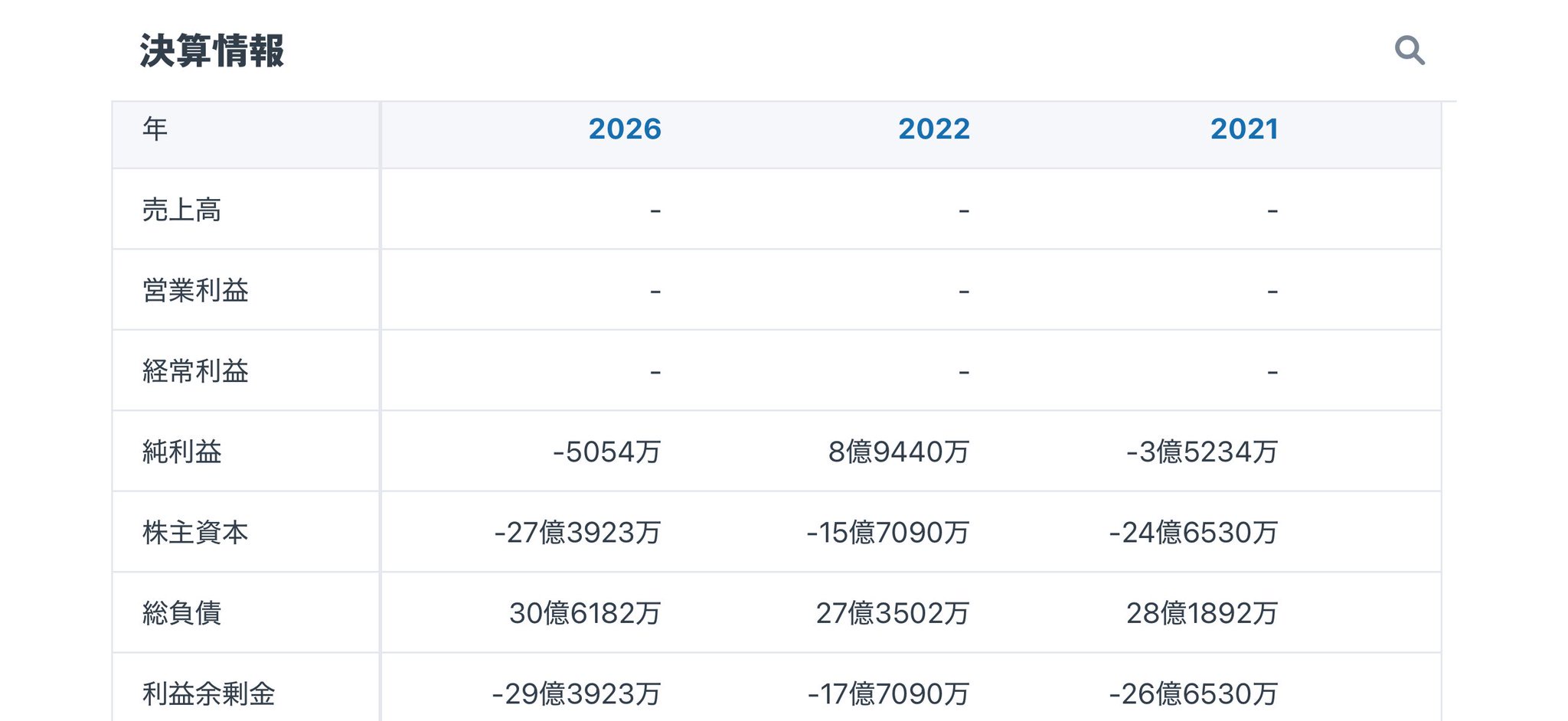1568x721 pixels.
Task: Open the 2021 year link
Action: pos(1244,129)
